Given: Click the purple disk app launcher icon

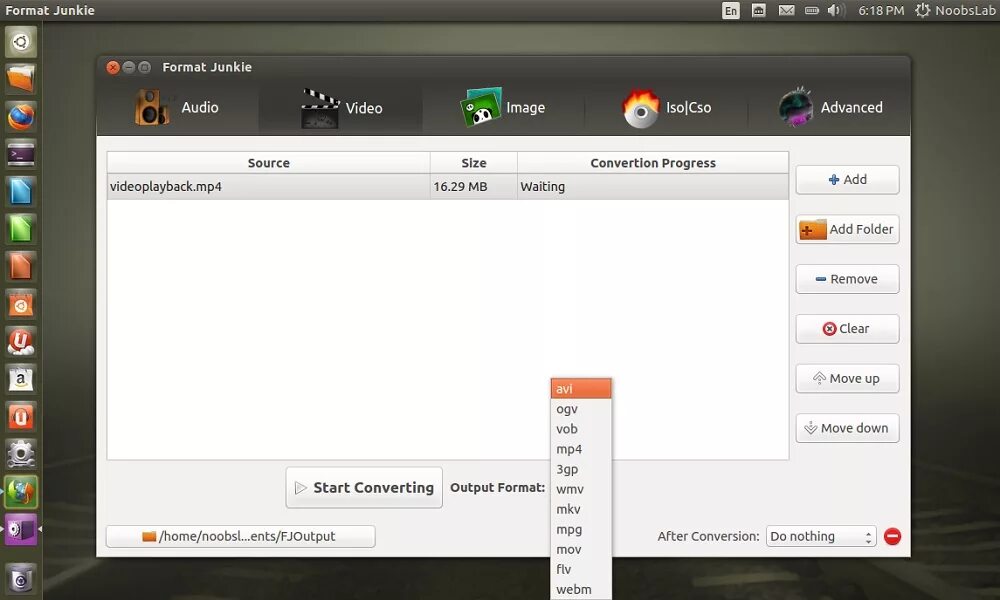Looking at the screenshot, I should tap(21, 530).
